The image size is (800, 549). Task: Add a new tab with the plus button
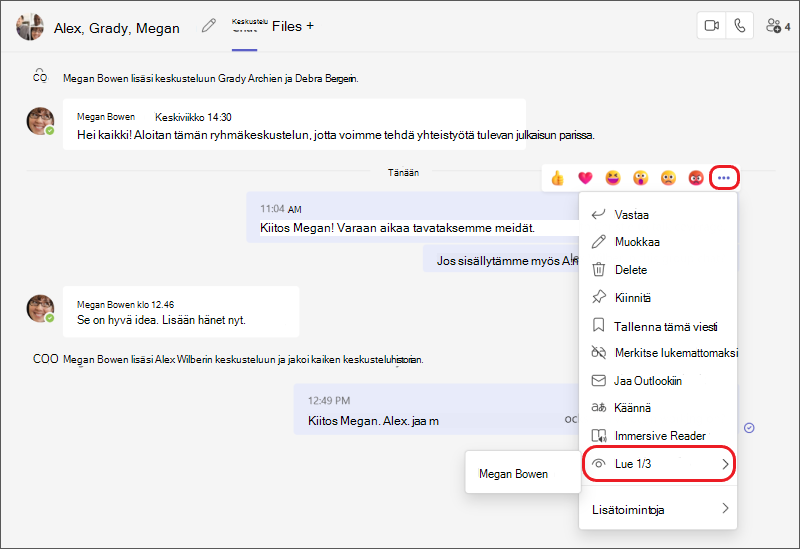tap(310, 26)
